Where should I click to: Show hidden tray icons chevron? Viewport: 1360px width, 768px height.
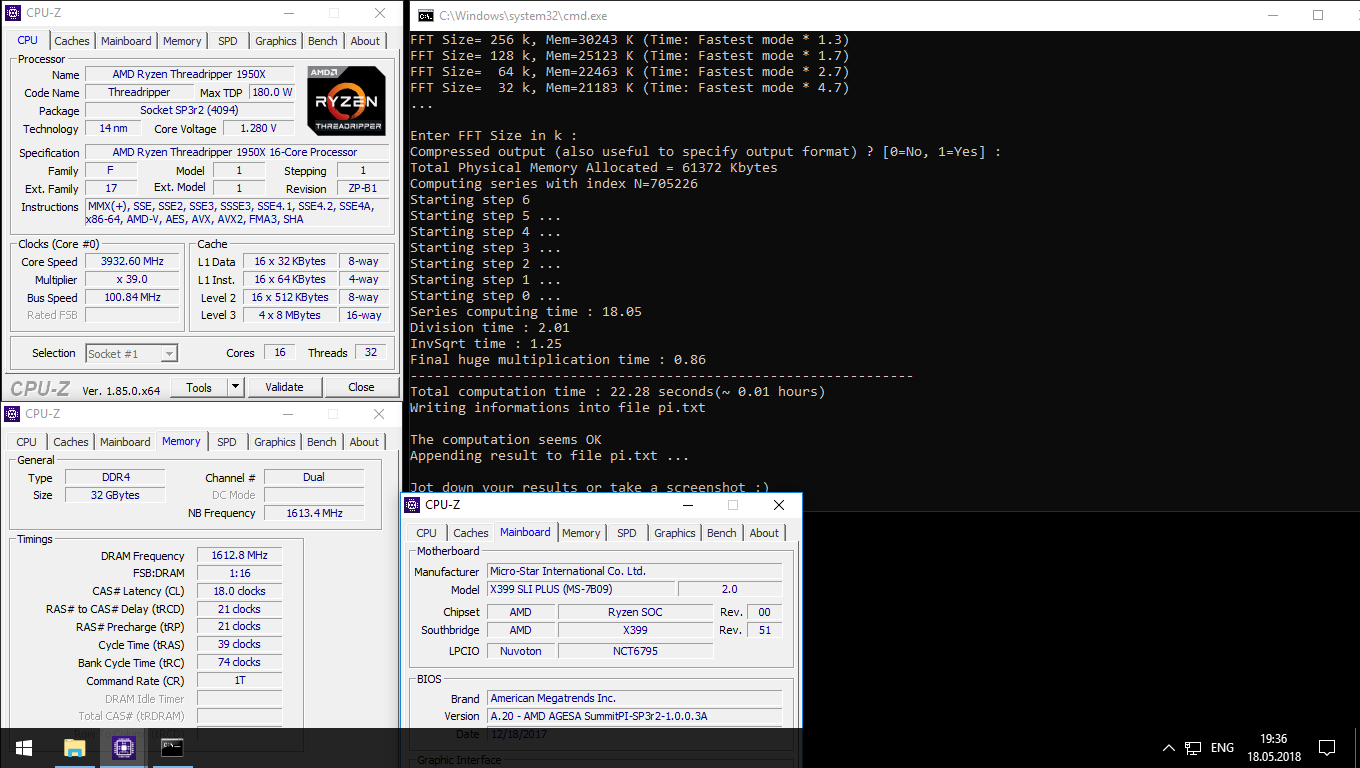[1168, 747]
